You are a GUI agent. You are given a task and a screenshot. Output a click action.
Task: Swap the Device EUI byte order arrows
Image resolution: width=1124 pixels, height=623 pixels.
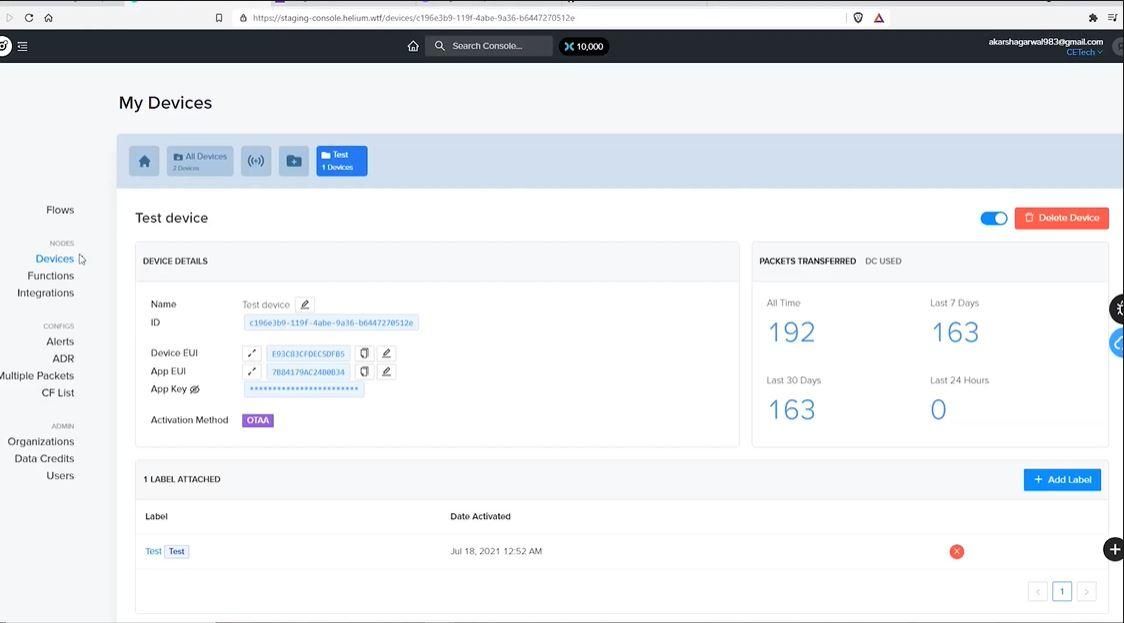point(252,353)
